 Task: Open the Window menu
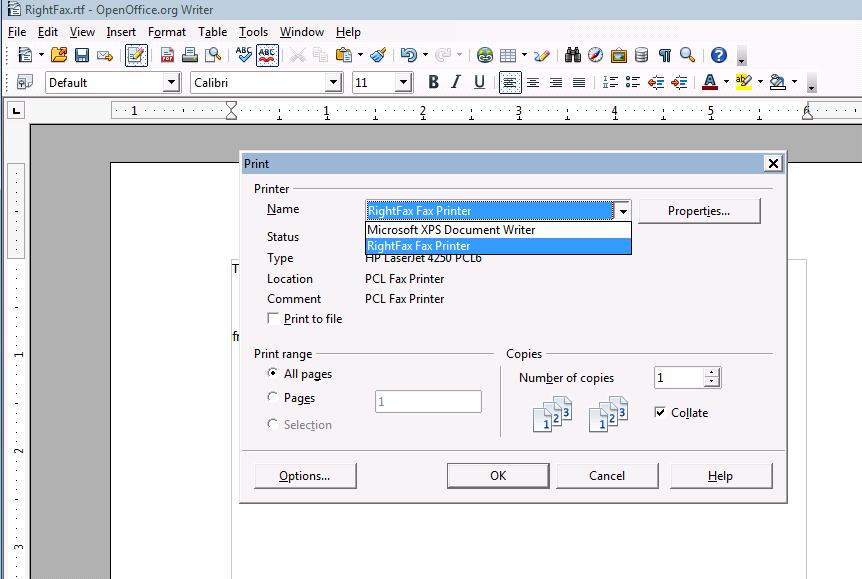[302, 32]
